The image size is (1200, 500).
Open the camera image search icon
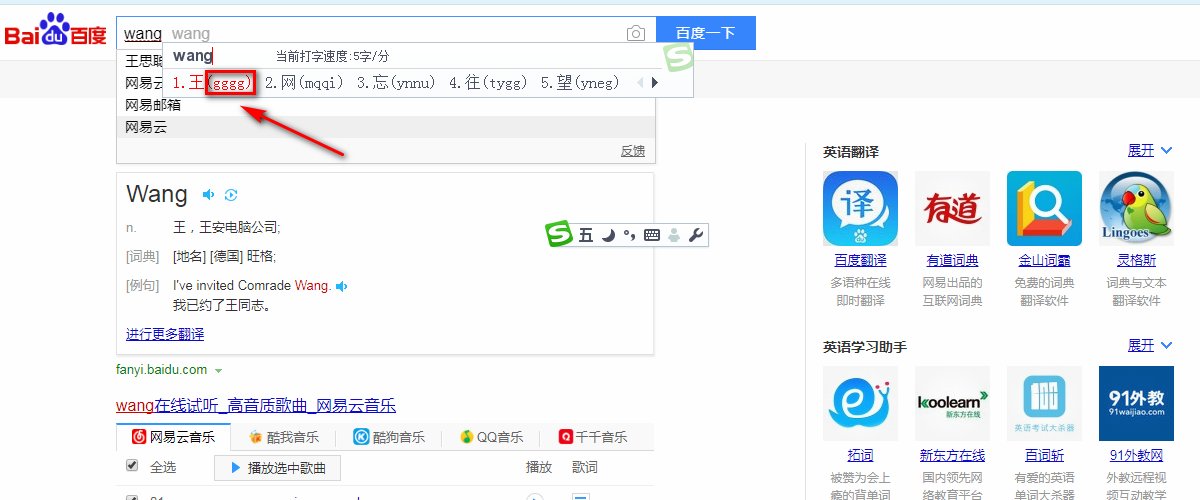pos(635,34)
